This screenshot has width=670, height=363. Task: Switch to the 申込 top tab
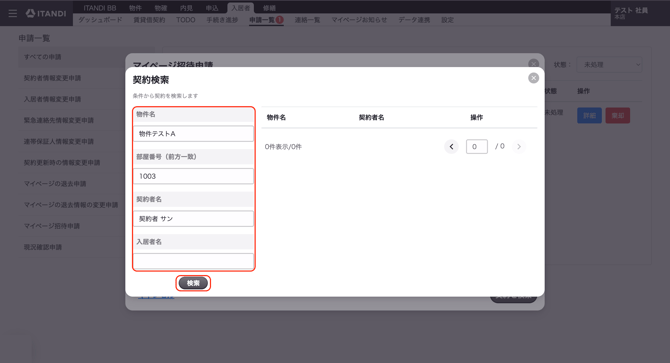(x=212, y=8)
